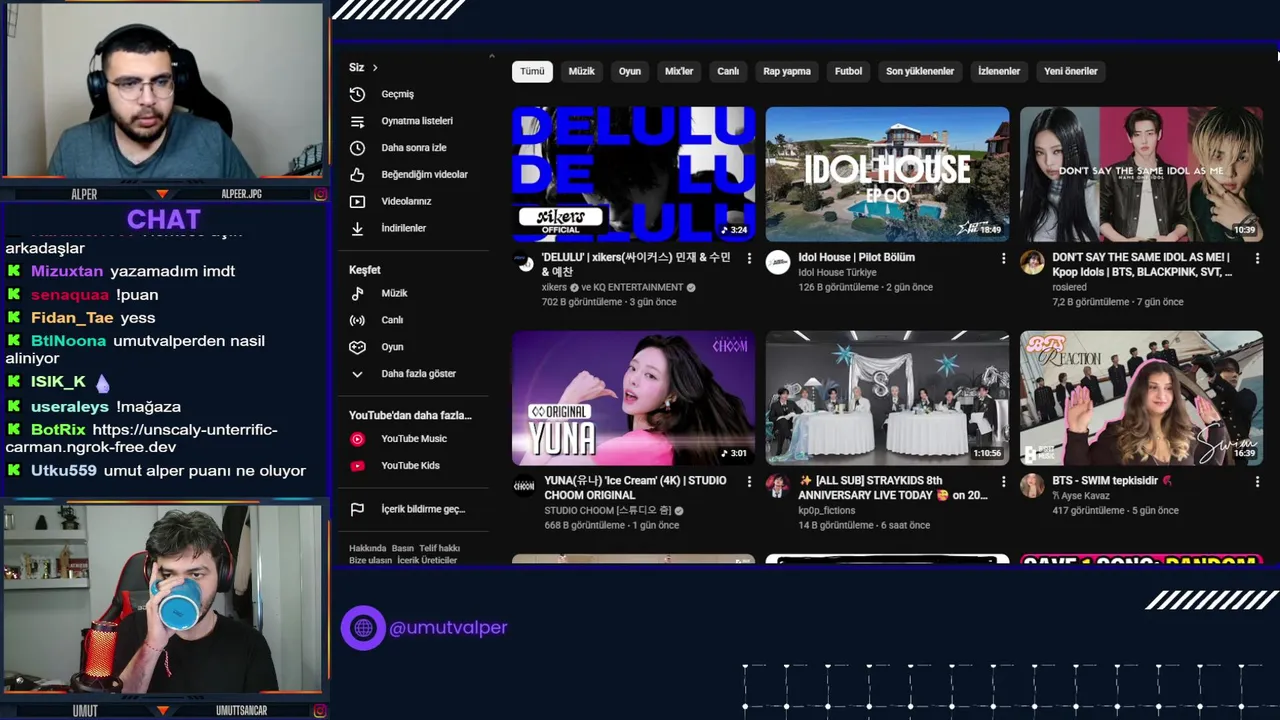This screenshot has width=1280, height=720.
Task: Select the Canlı filter chip
Action: click(728, 71)
